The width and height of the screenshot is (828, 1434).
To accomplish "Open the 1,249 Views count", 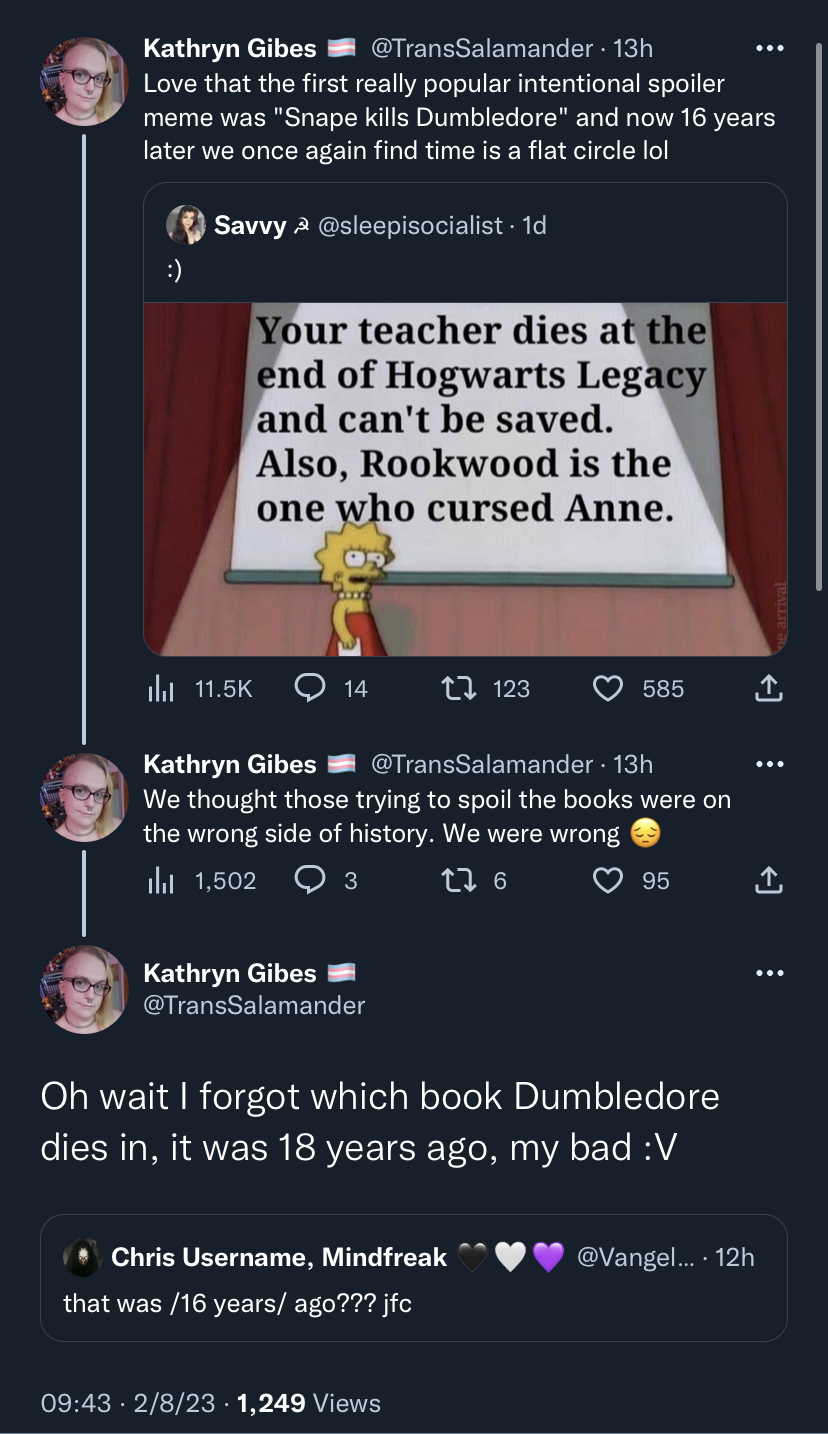I will 311,1403.
